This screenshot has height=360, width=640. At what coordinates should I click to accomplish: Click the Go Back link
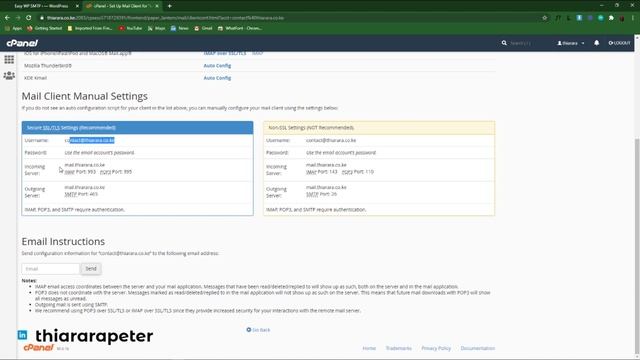point(258,330)
